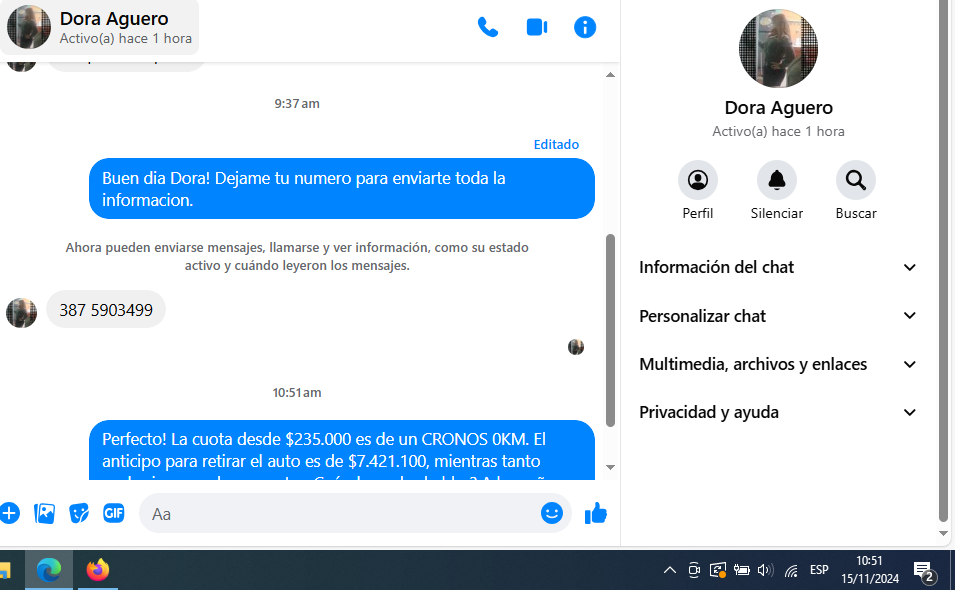Toggle the conversation information panel icon
955x590 pixels.
(585, 27)
